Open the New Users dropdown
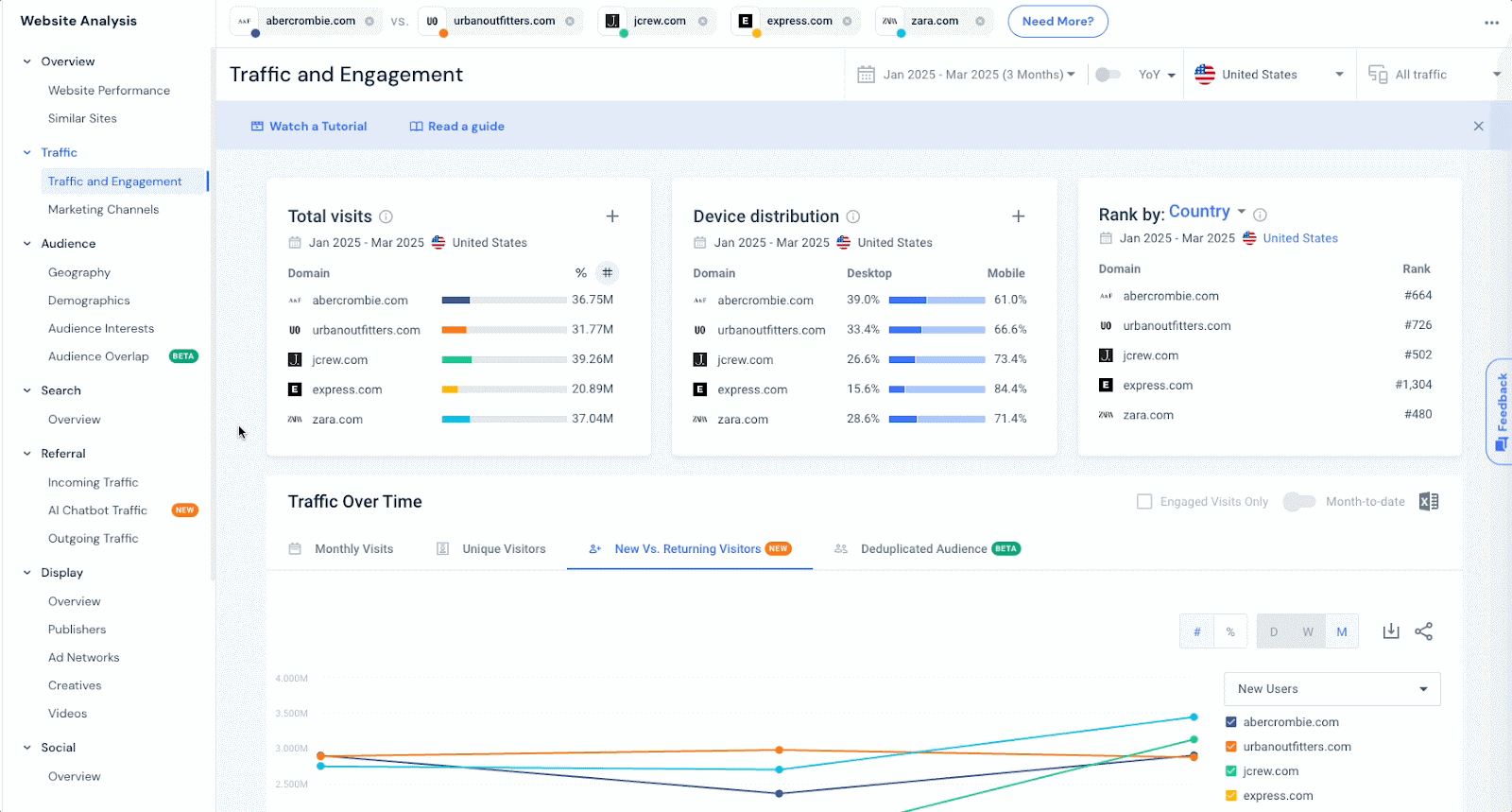The image size is (1512, 812). coord(1332,689)
